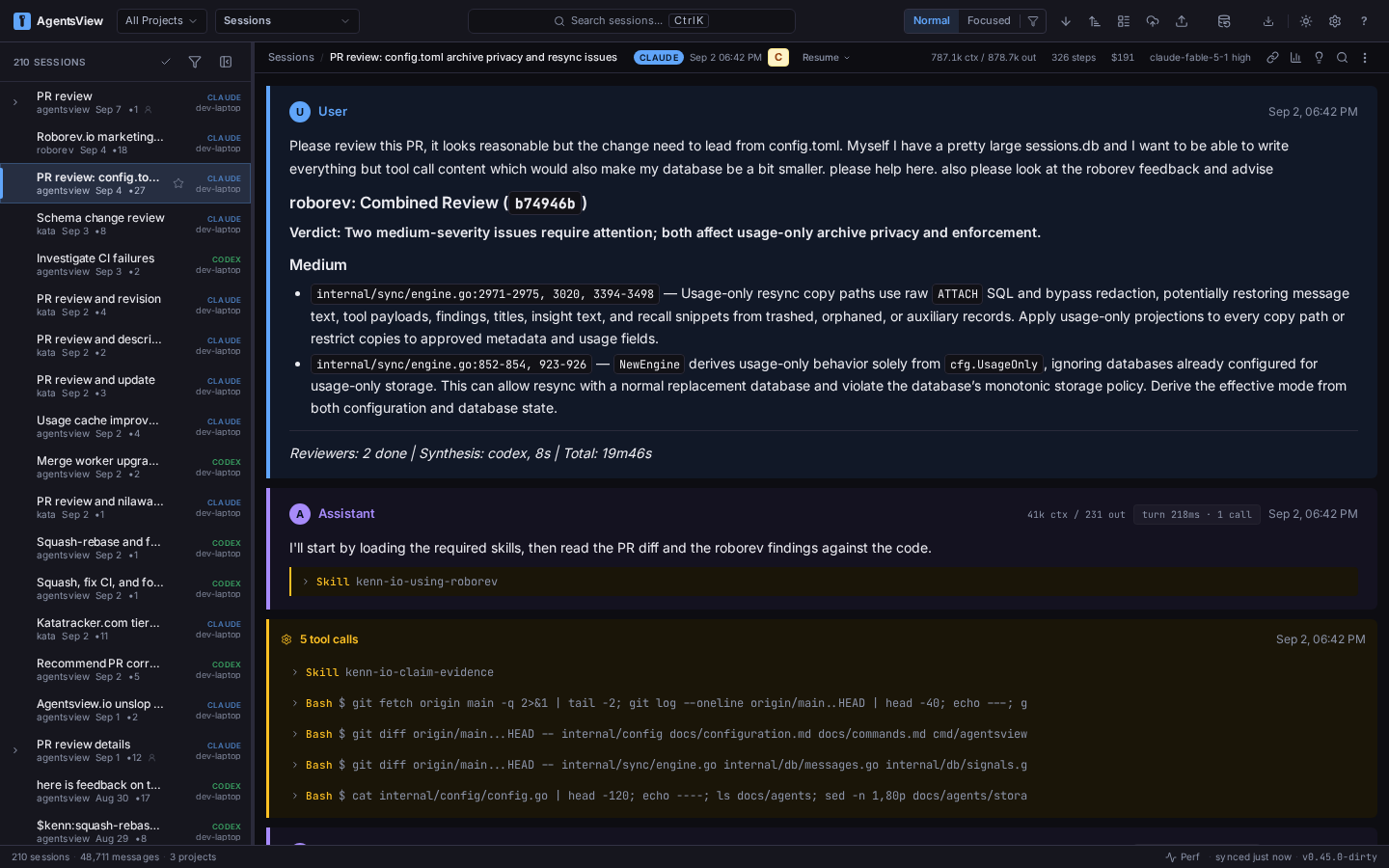Select the Normal view mode

(x=932, y=20)
